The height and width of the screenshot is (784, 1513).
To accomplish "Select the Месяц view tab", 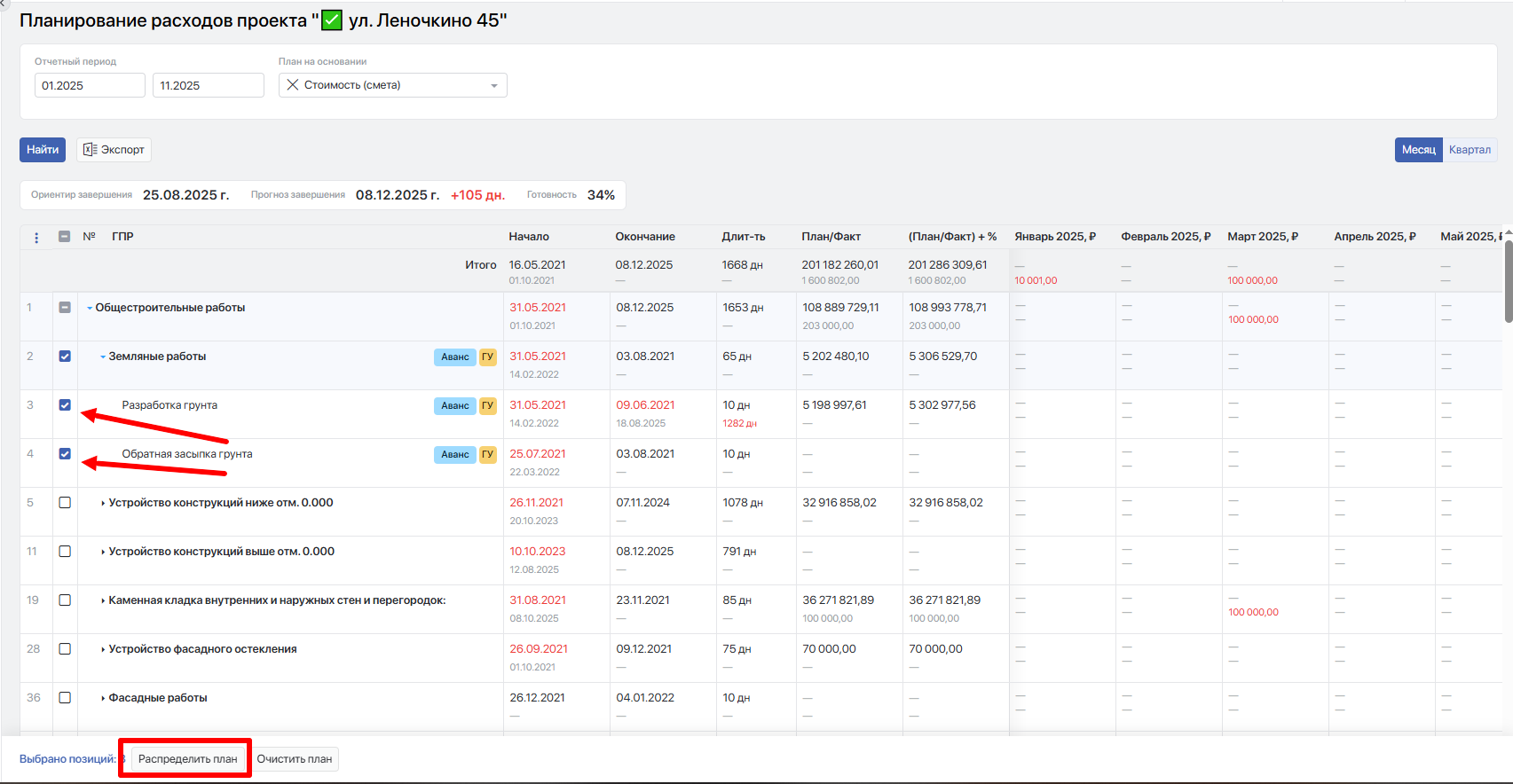I will [1418, 150].
